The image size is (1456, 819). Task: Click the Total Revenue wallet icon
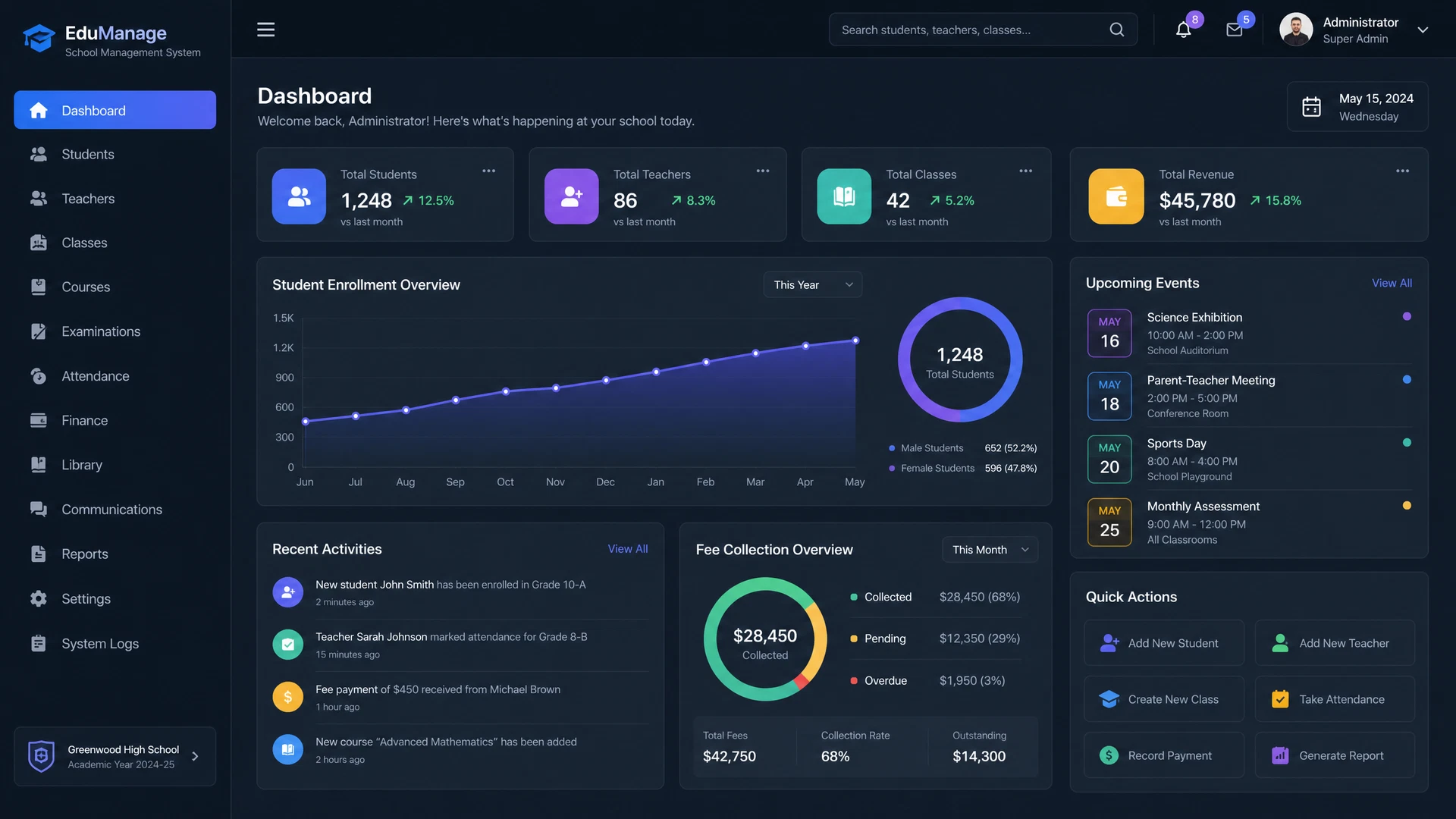point(1116,196)
